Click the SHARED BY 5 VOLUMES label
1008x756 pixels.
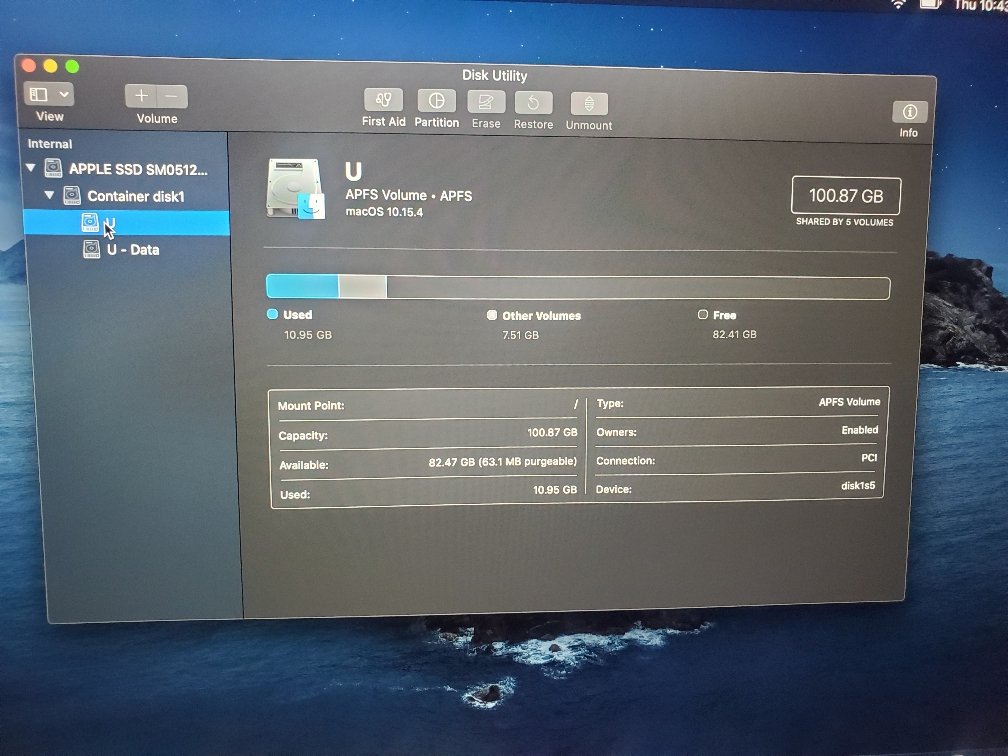click(x=844, y=222)
